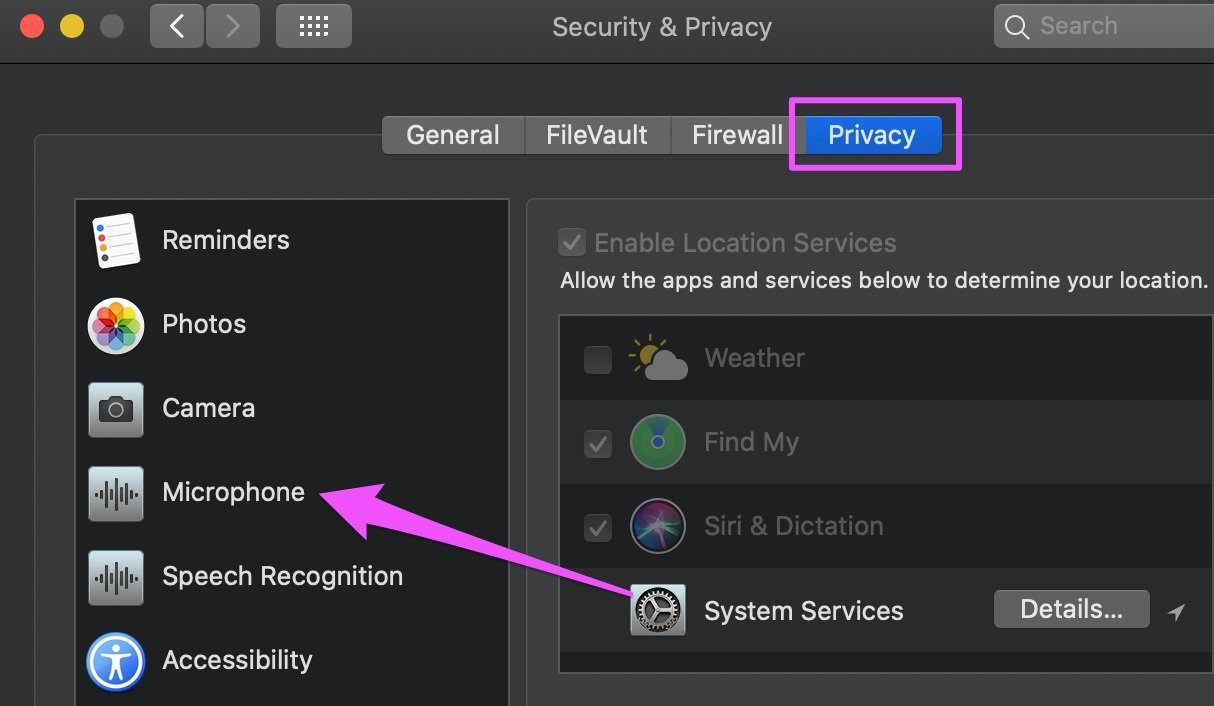Check the Weather location access box
The image size is (1214, 706).
point(598,359)
